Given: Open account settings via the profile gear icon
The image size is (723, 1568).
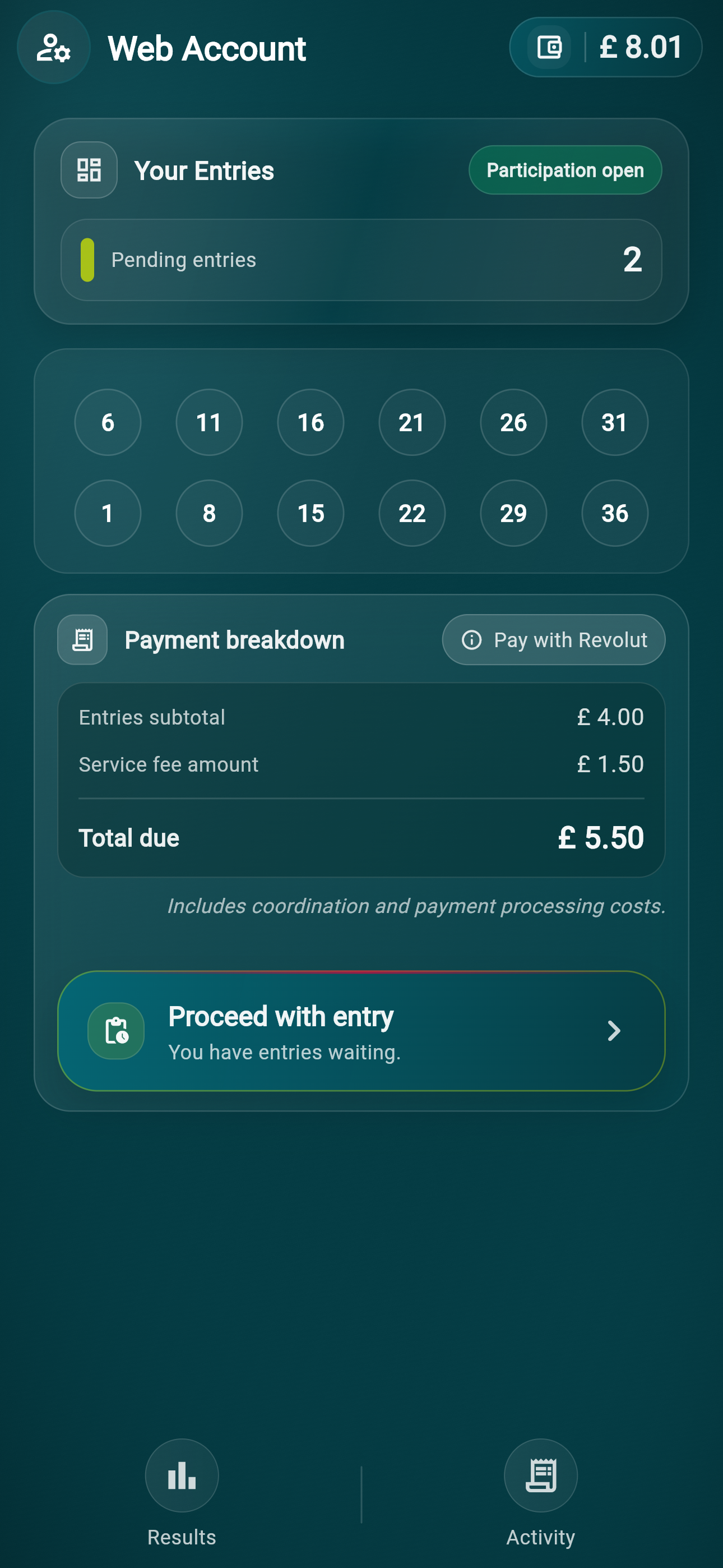Looking at the screenshot, I should (x=54, y=48).
